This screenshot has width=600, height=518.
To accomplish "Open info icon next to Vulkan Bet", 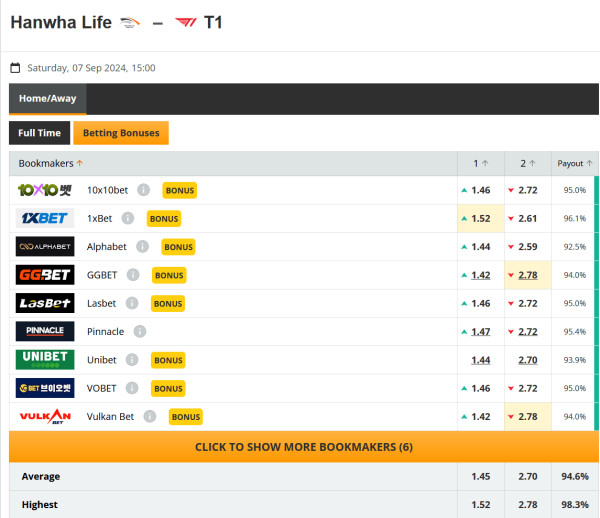I will coord(150,416).
